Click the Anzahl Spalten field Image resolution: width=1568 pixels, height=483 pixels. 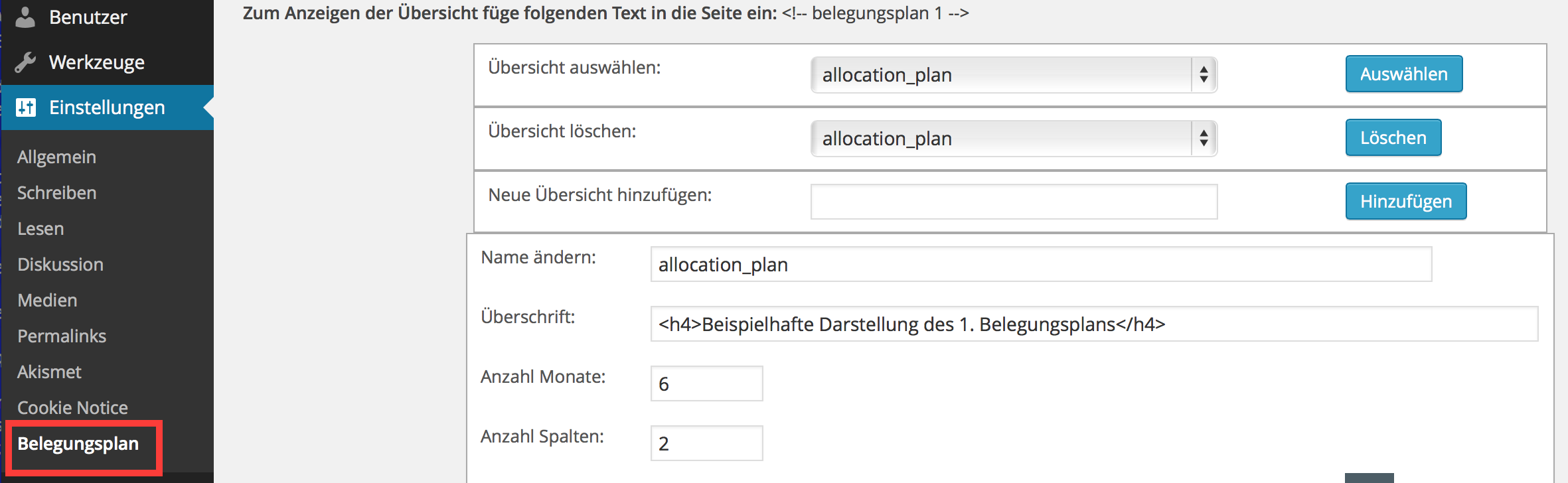pos(706,443)
